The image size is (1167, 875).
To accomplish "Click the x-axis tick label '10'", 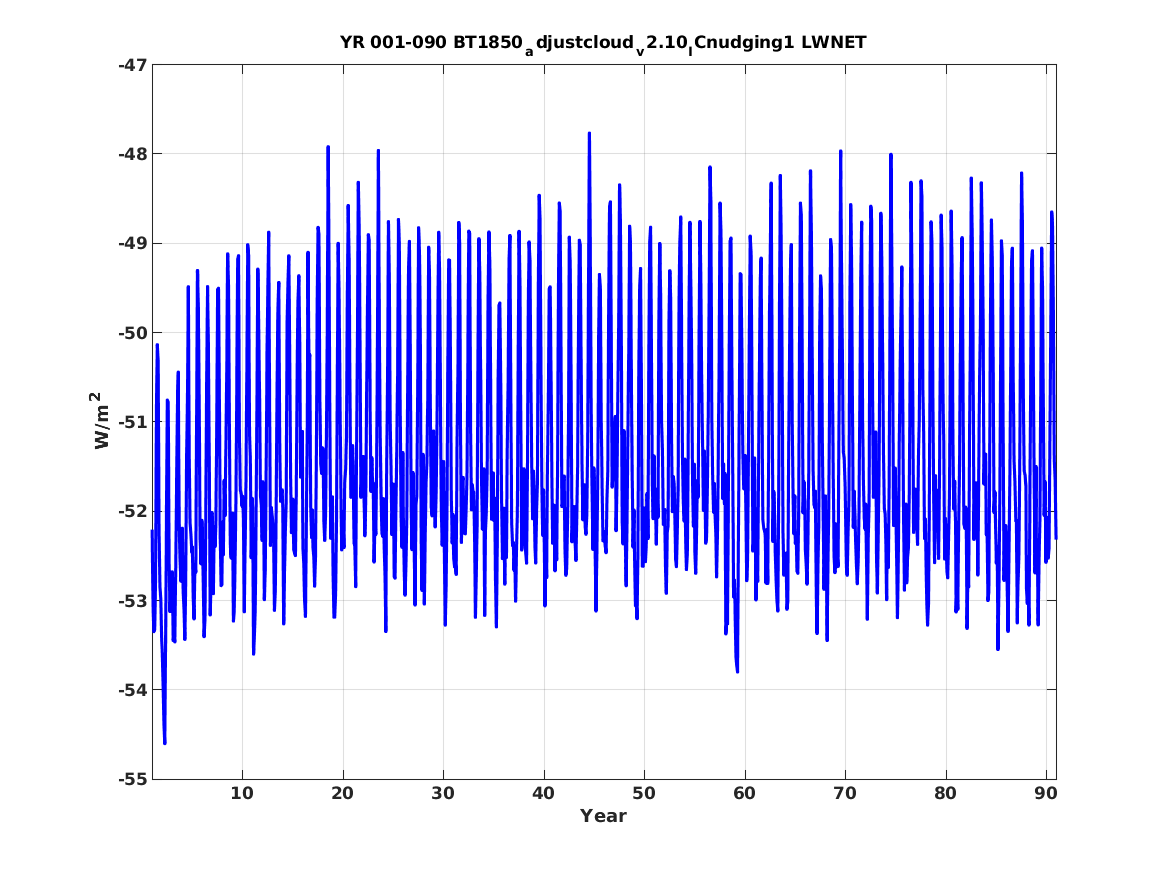I will click(242, 793).
